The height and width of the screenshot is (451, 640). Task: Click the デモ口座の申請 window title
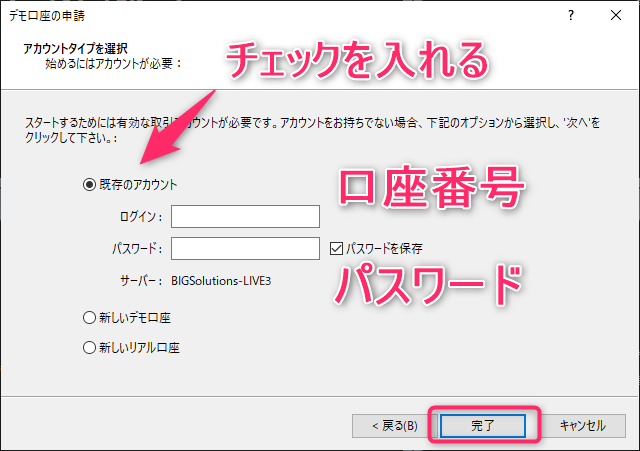tap(47, 16)
